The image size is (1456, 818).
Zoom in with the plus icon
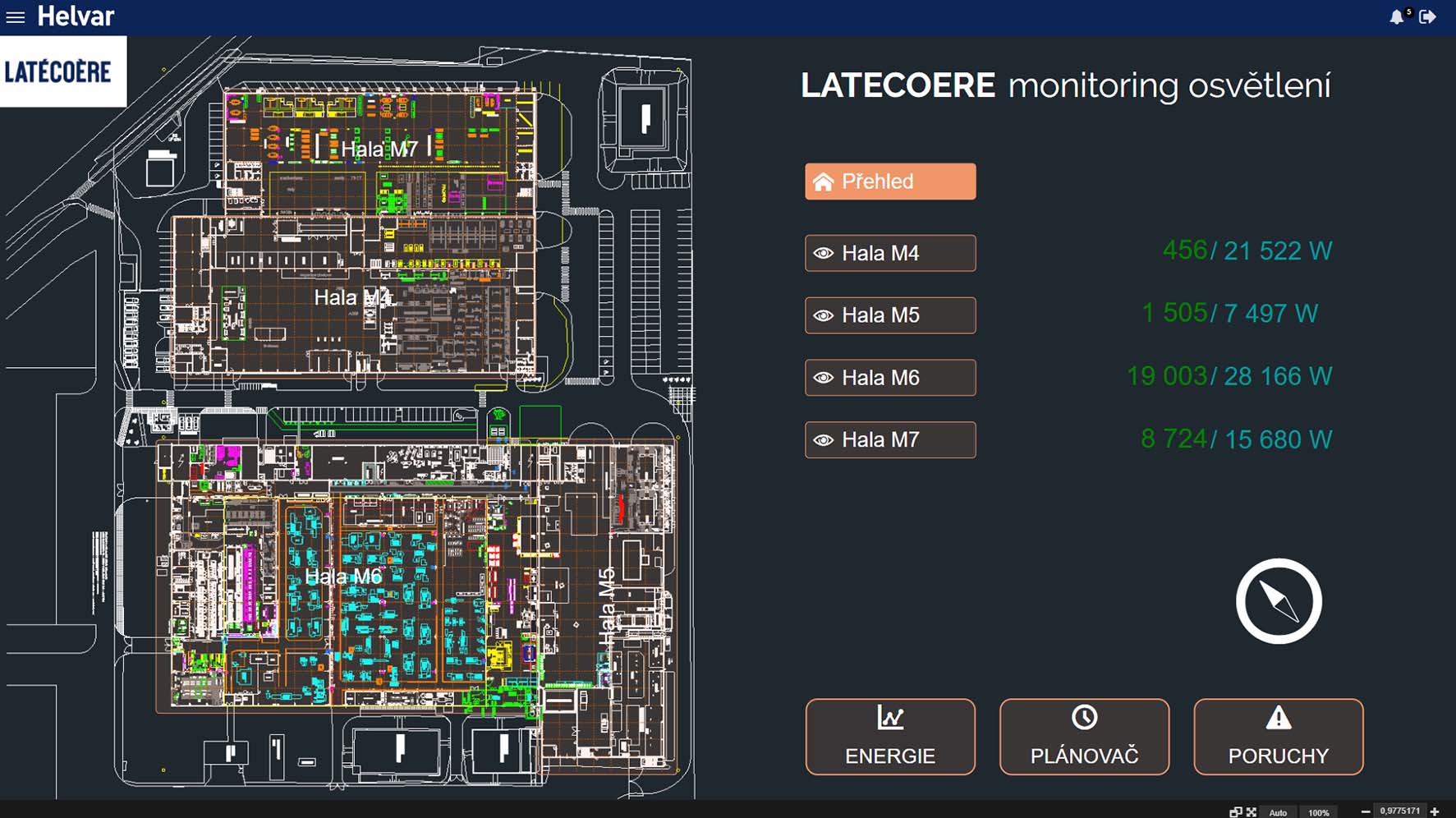(x=1435, y=812)
